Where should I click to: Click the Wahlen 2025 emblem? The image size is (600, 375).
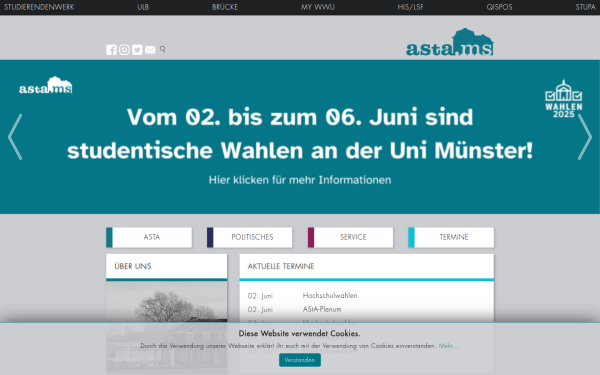[x=564, y=99]
